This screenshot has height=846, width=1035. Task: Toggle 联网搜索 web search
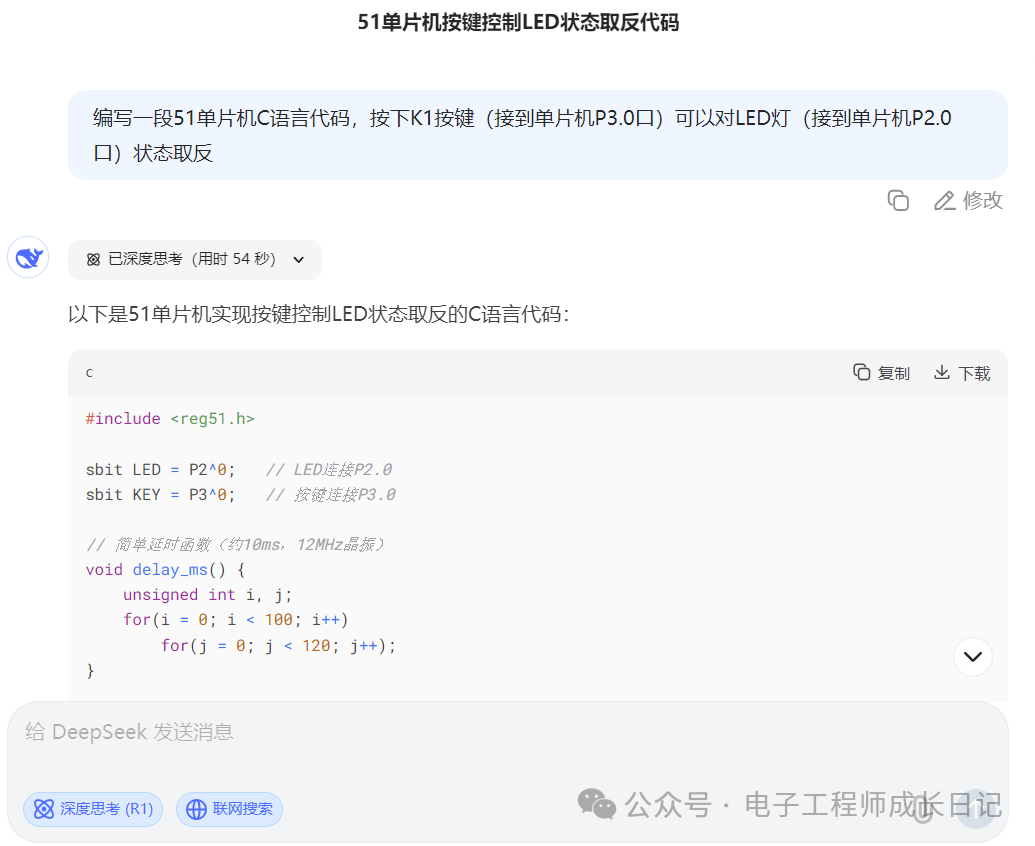click(x=230, y=809)
